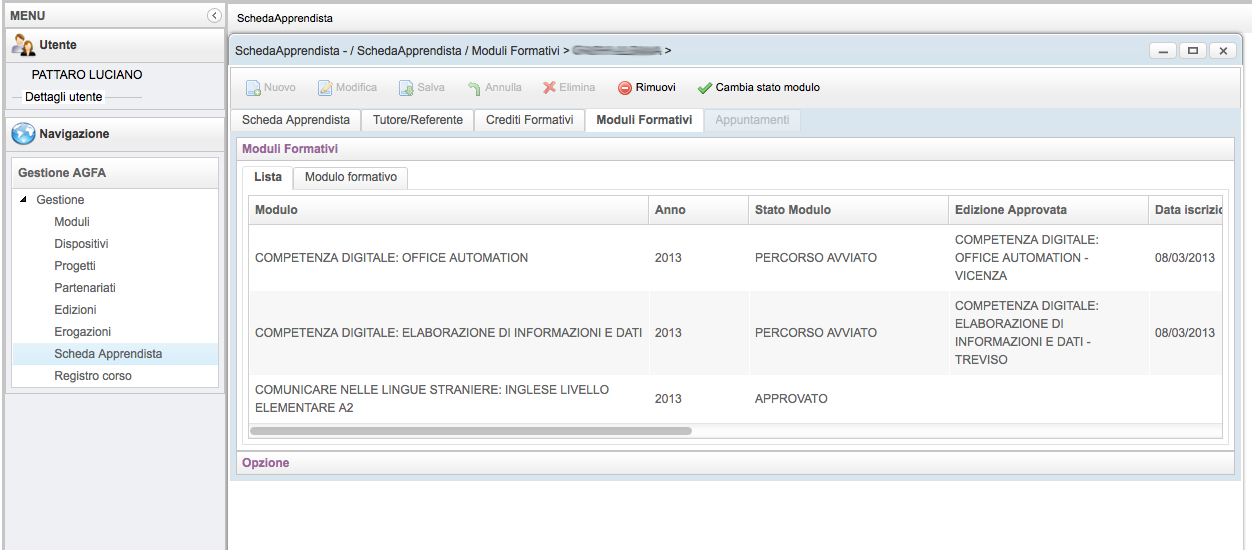Click the red Elimina X icon
1252x550 pixels.
[x=549, y=88]
